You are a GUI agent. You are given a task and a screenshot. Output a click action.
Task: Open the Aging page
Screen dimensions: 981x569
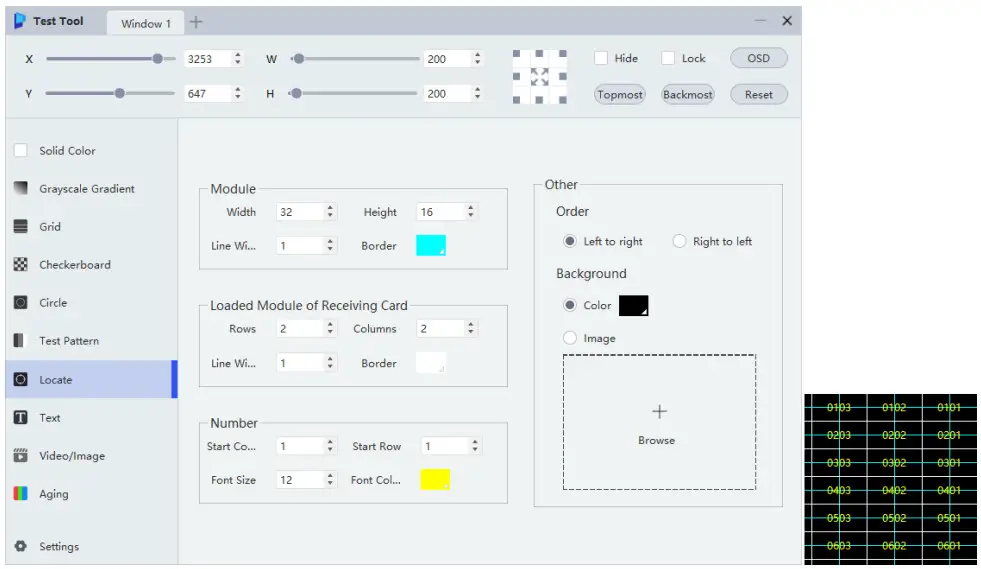click(x=91, y=493)
